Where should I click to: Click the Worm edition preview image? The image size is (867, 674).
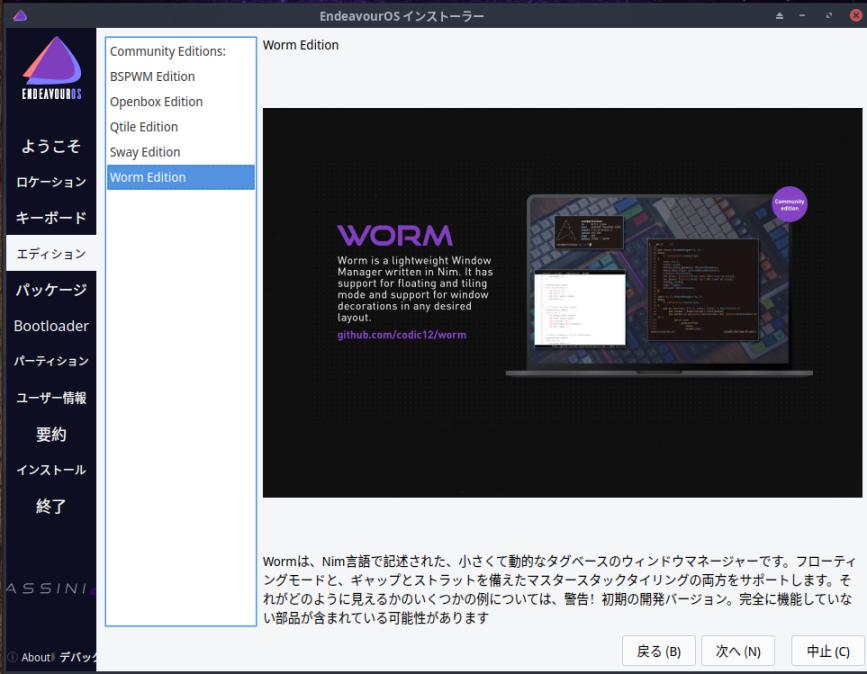(x=562, y=302)
